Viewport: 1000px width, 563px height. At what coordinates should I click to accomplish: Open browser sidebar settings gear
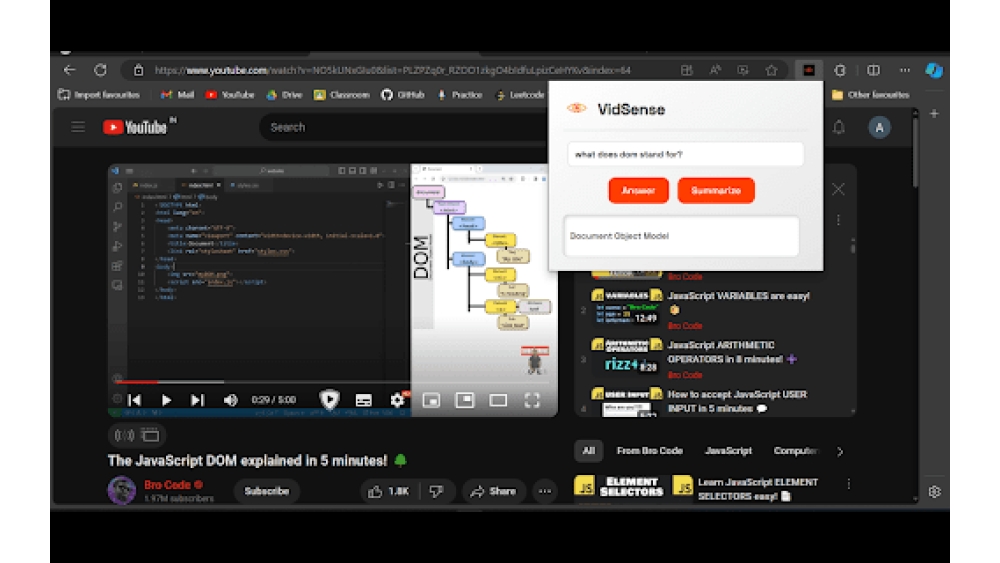(934, 492)
